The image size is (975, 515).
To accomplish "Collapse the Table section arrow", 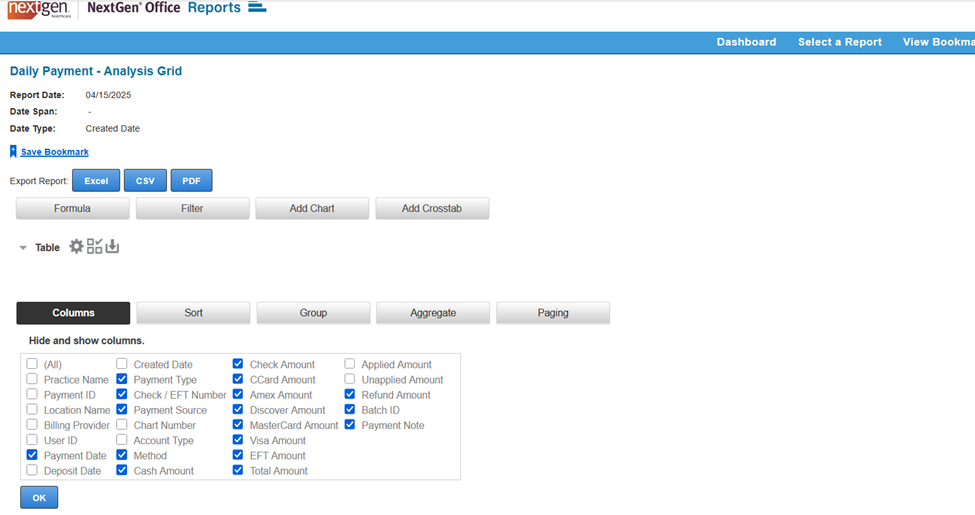I will 23,248.
